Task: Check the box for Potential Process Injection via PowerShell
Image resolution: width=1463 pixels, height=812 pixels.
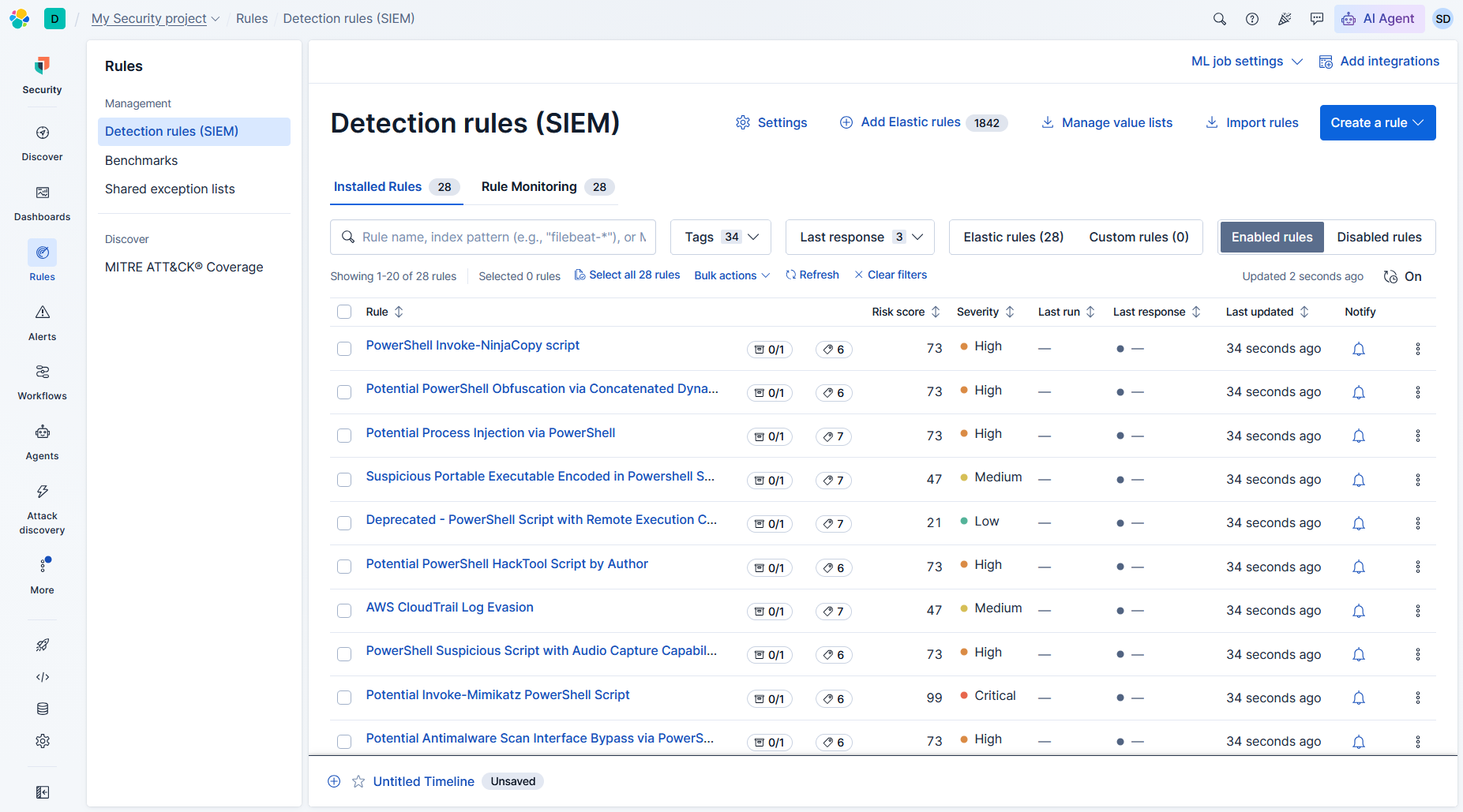Action: tap(344, 436)
